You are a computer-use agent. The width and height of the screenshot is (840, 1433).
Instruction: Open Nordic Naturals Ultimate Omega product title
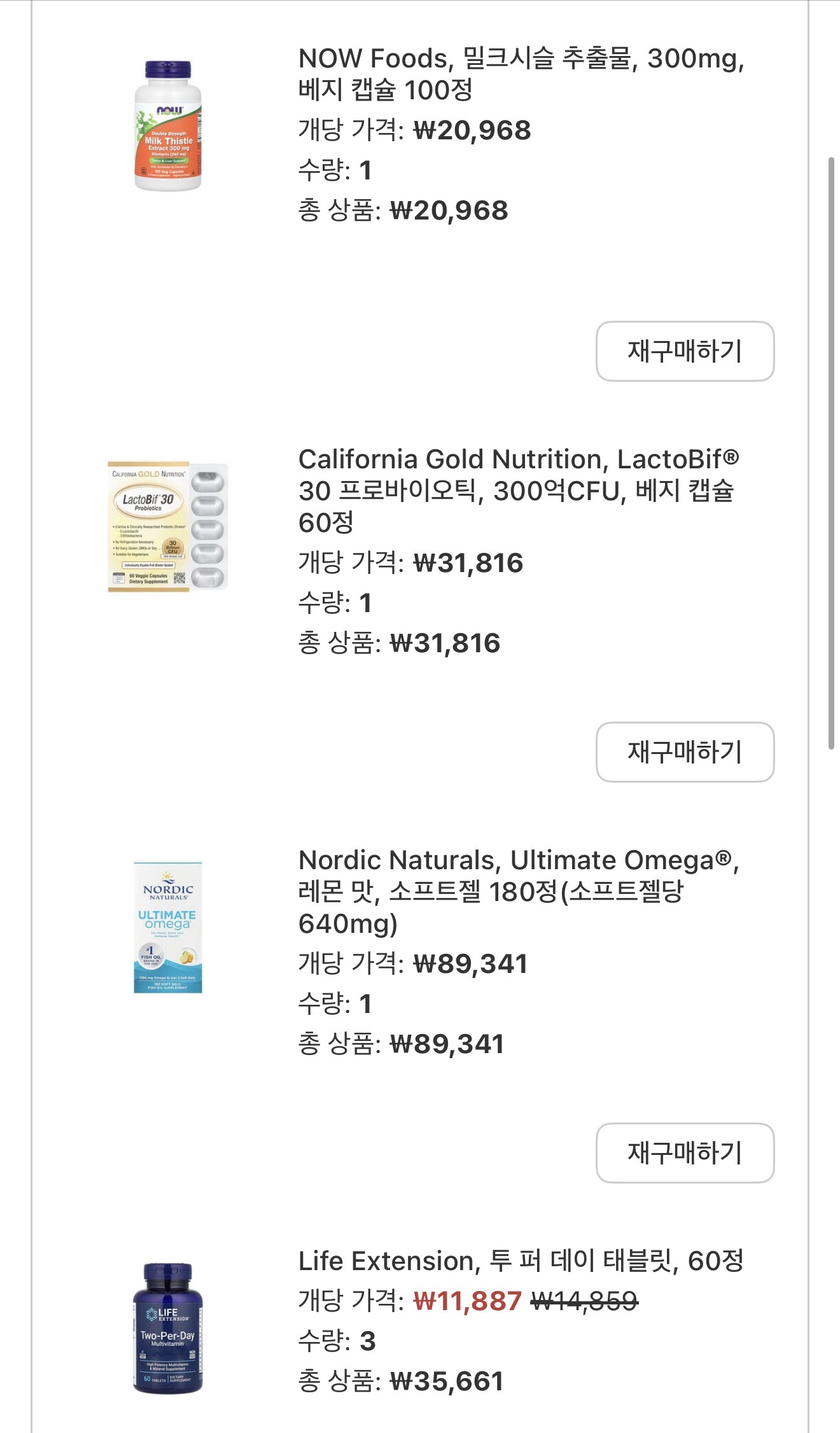(518, 891)
